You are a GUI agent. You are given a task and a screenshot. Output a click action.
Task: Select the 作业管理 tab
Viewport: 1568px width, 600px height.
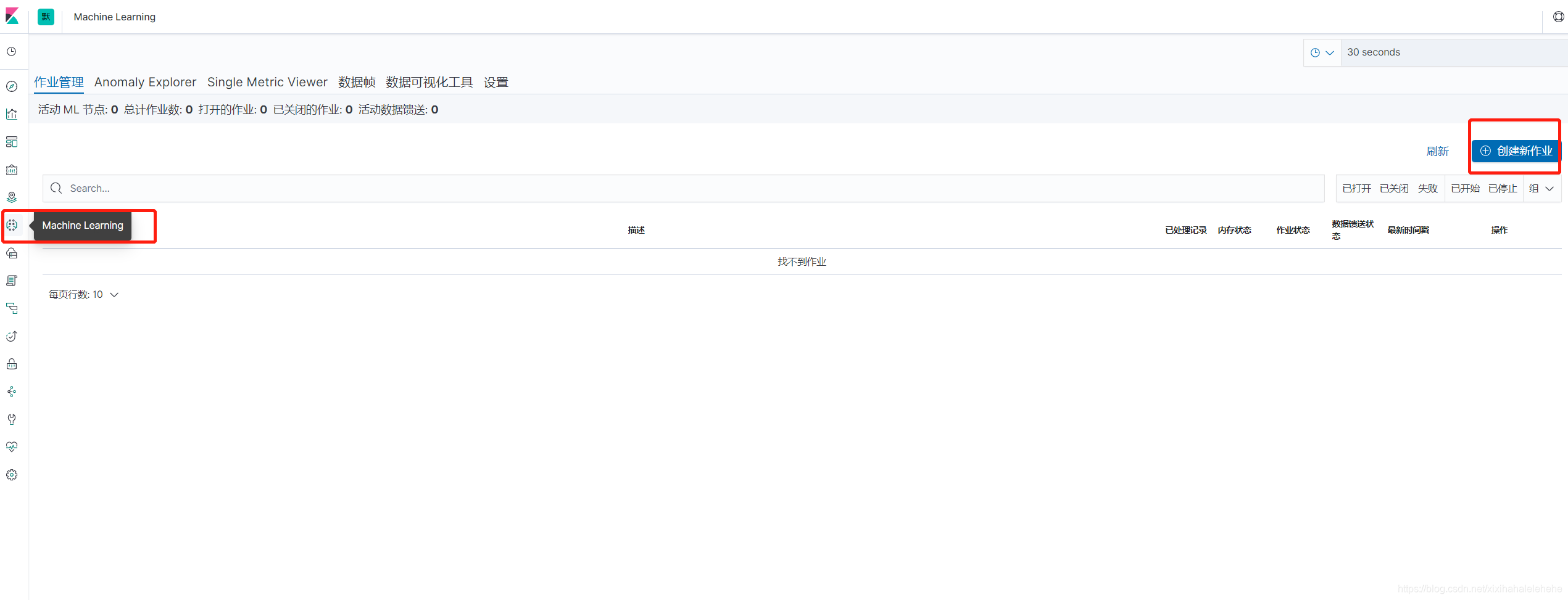[59, 82]
